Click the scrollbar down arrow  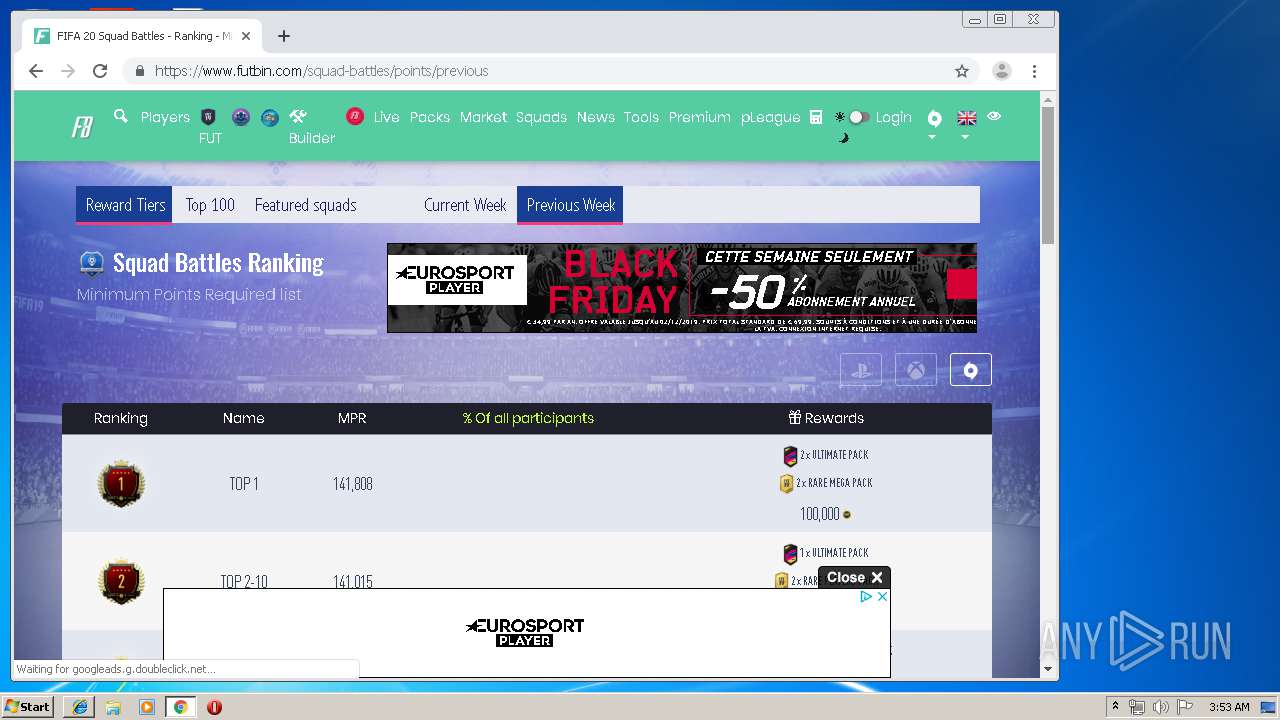pos(1048,669)
